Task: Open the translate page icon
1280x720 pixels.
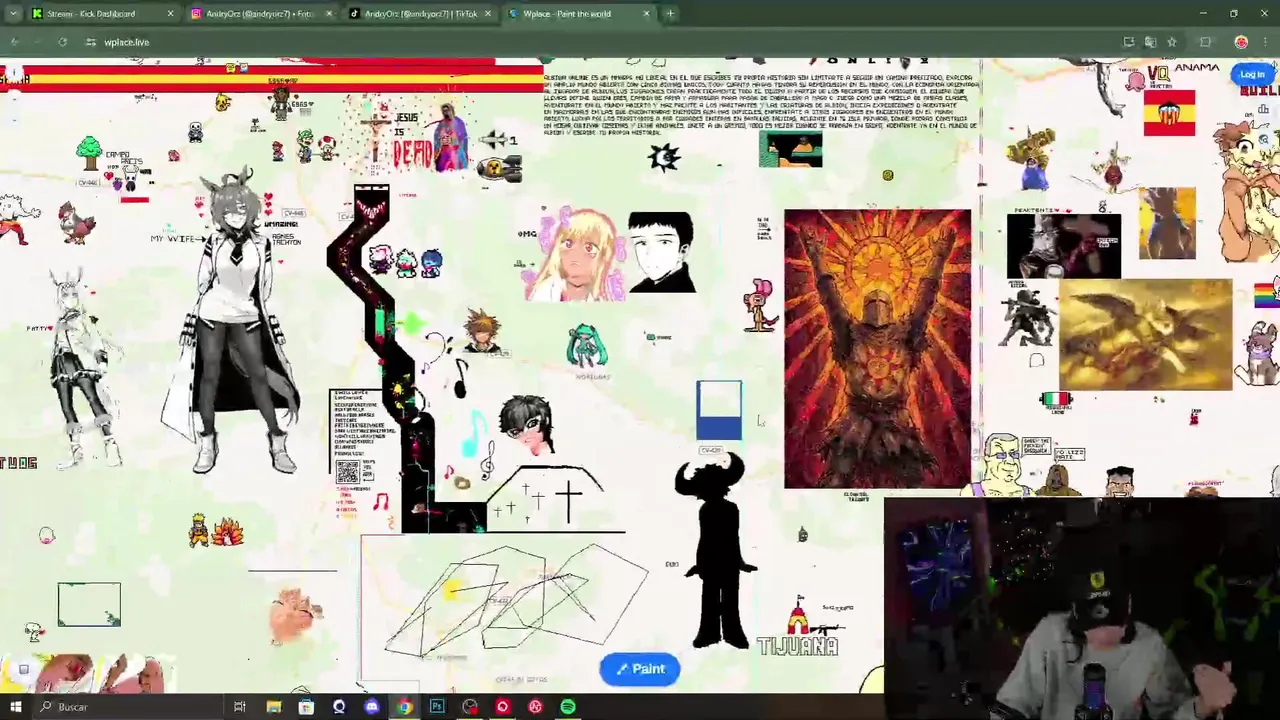Action: point(1150,42)
